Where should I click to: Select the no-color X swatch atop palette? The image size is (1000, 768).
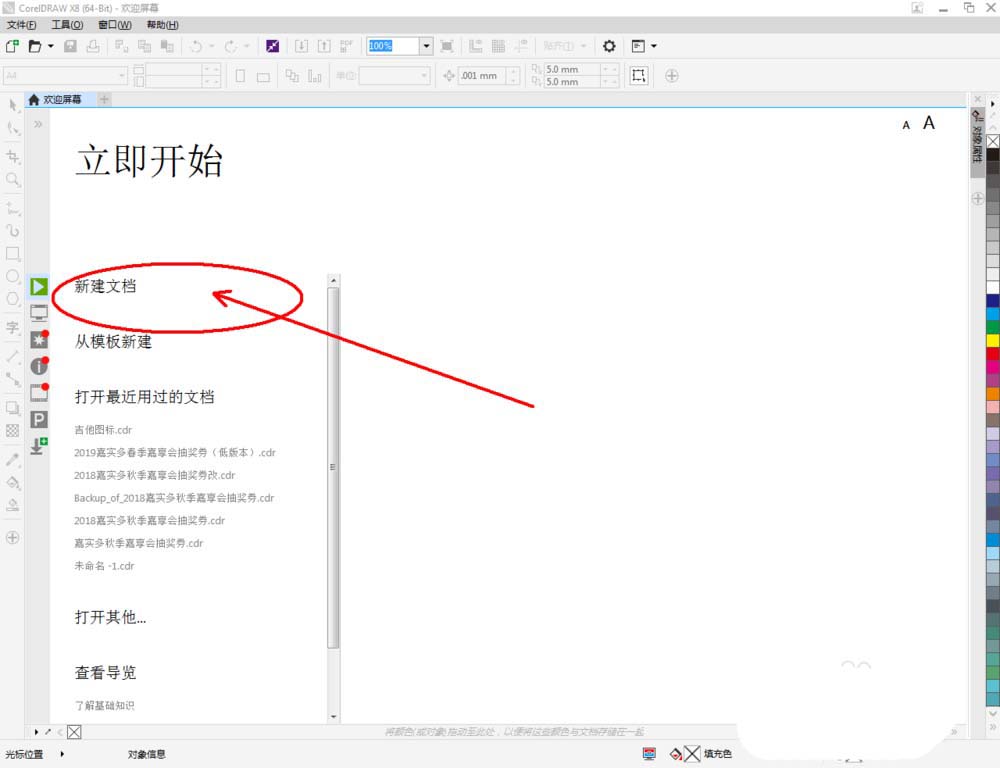[x=993, y=142]
